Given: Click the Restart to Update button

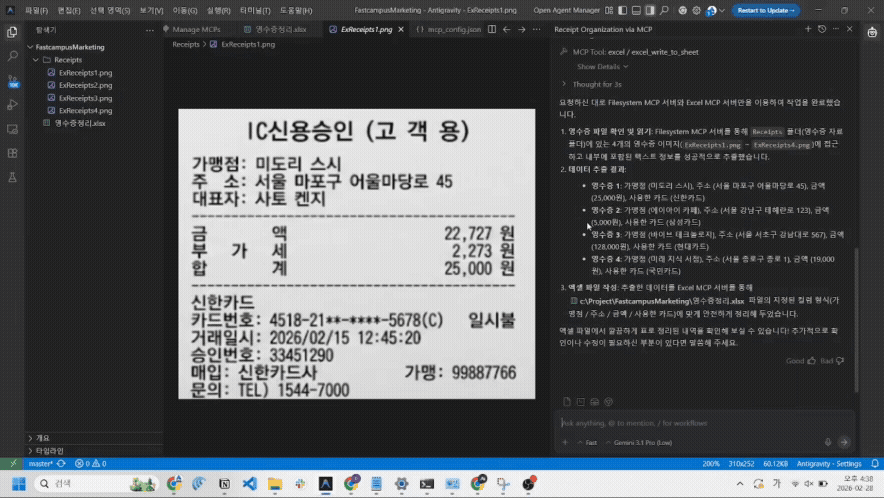Looking at the screenshot, I should click(765, 10).
